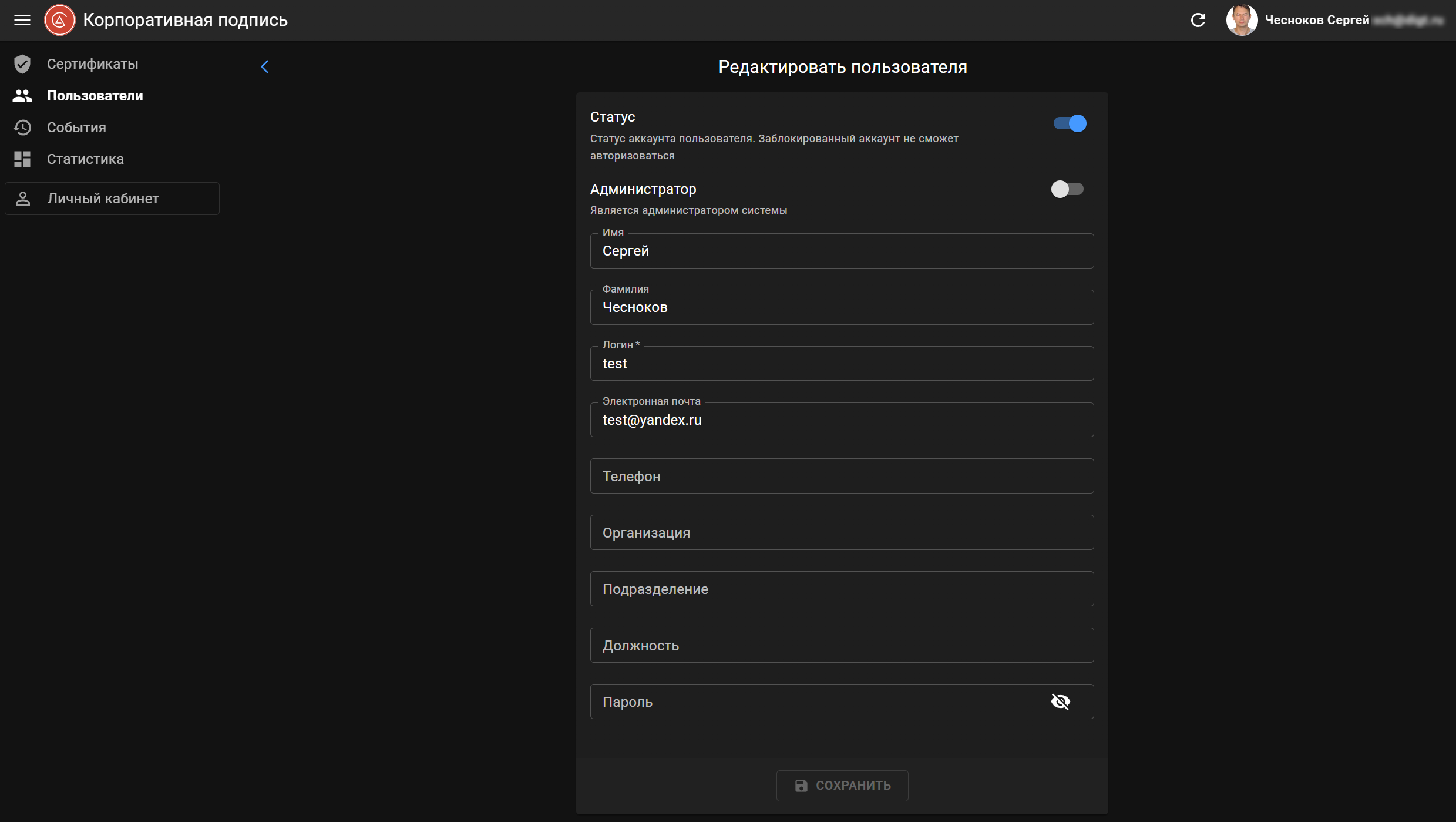The width and height of the screenshot is (1456, 822).
Task: Click the Корпоративная подпись title
Action: coord(186,20)
